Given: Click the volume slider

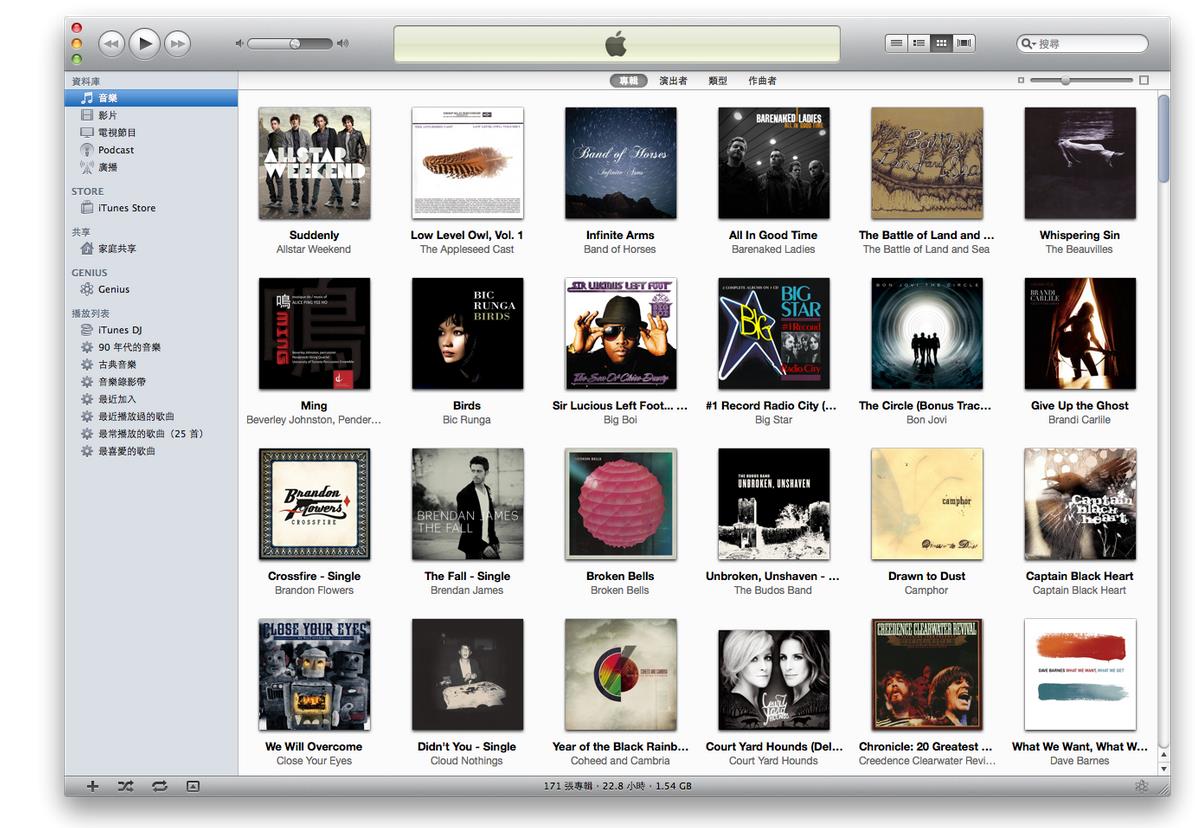Looking at the screenshot, I should coord(290,43).
